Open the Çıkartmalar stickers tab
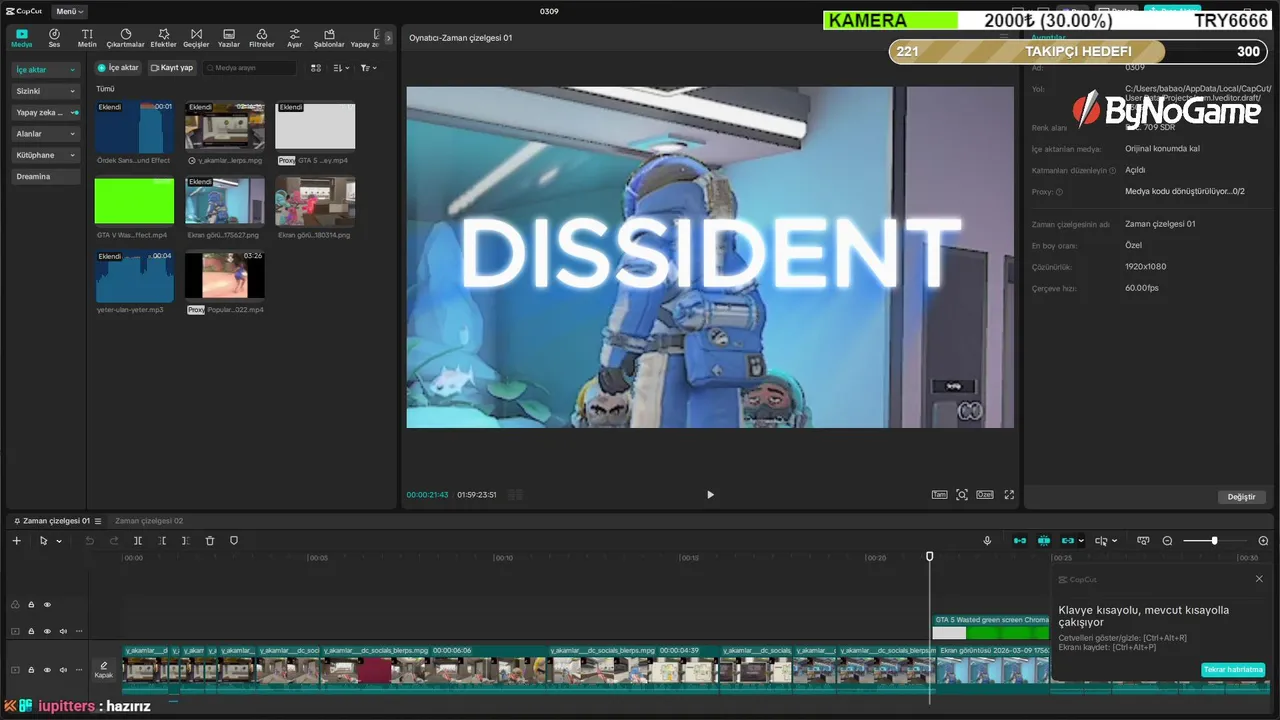1280x720 pixels. click(x=126, y=38)
